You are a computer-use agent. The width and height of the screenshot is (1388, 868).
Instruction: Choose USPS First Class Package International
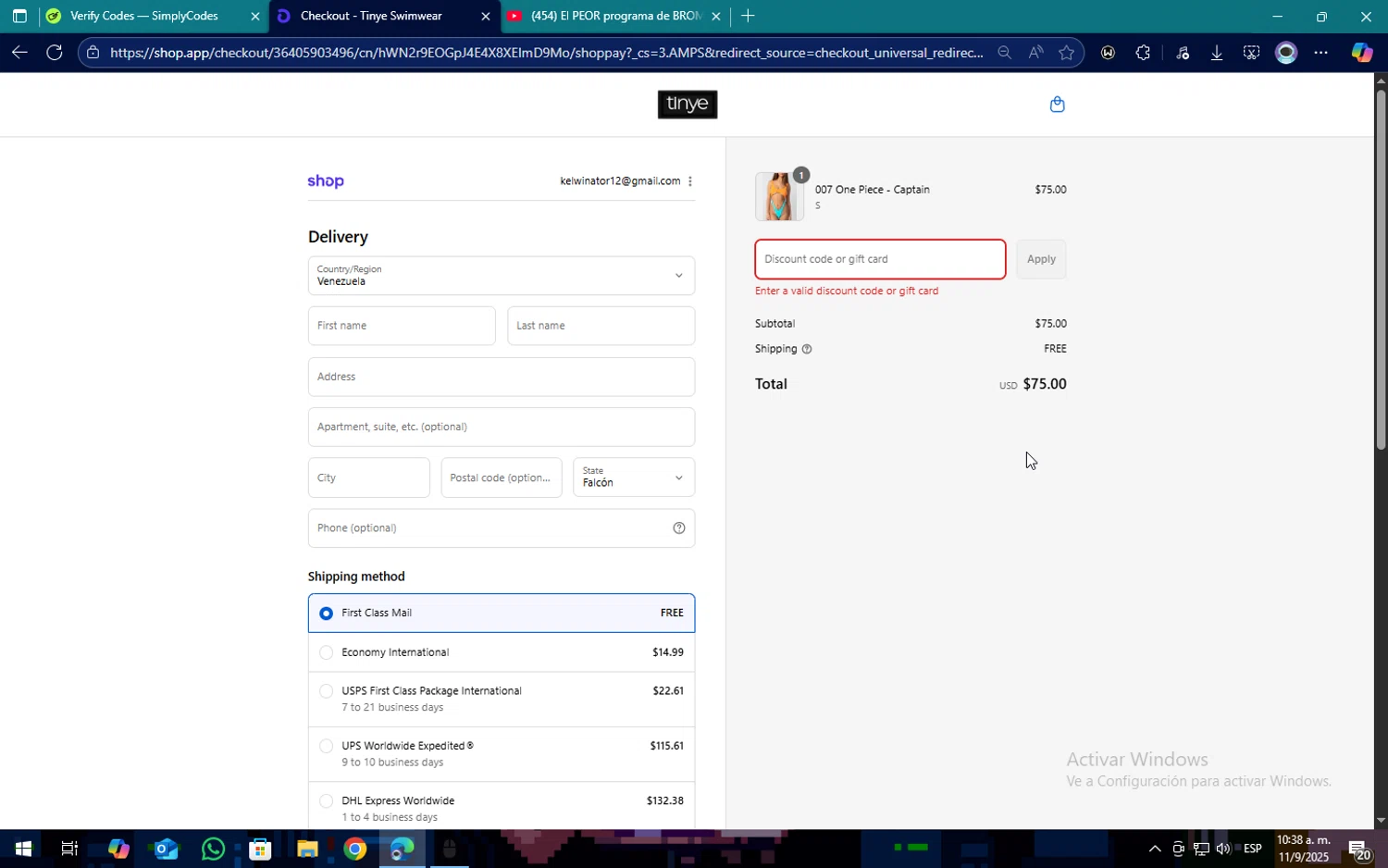[x=502, y=700]
